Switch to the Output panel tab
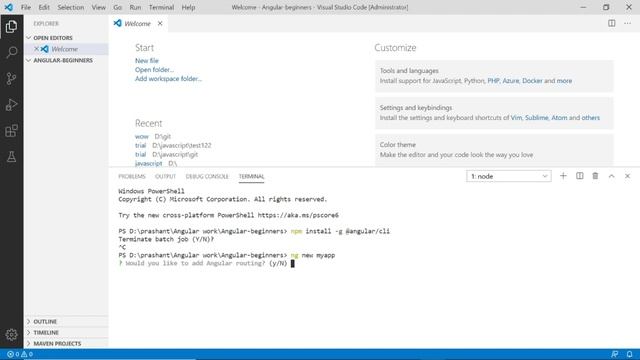The width and height of the screenshot is (640, 360). click(x=165, y=176)
